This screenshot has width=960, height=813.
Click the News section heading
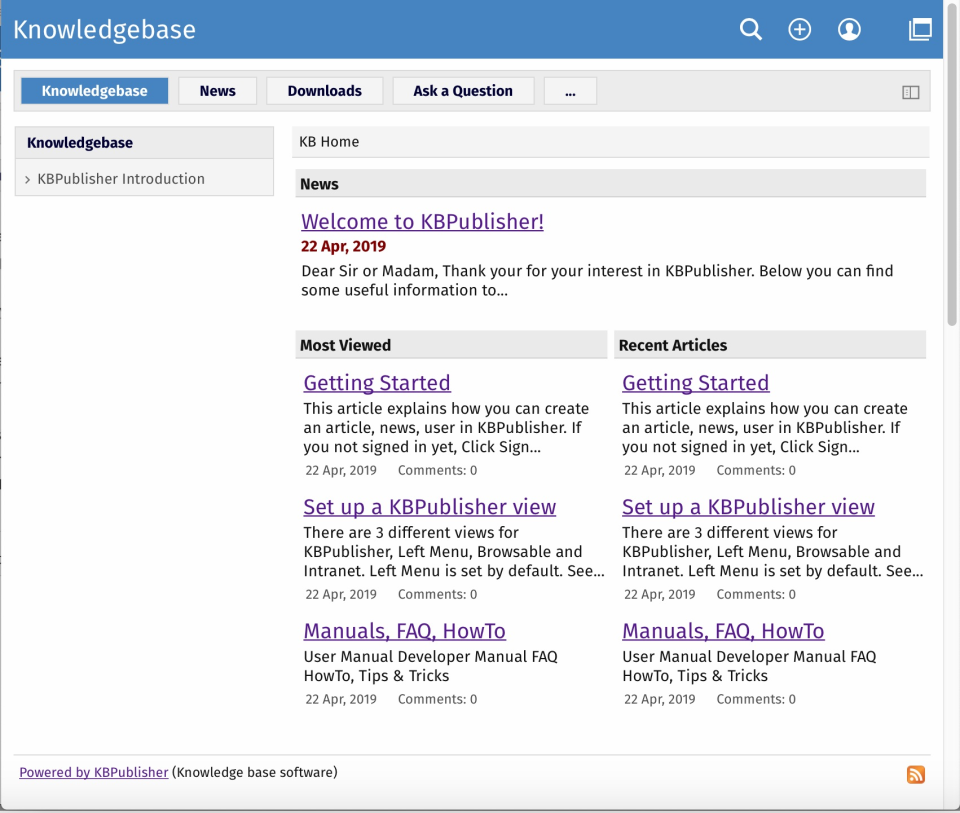(319, 184)
